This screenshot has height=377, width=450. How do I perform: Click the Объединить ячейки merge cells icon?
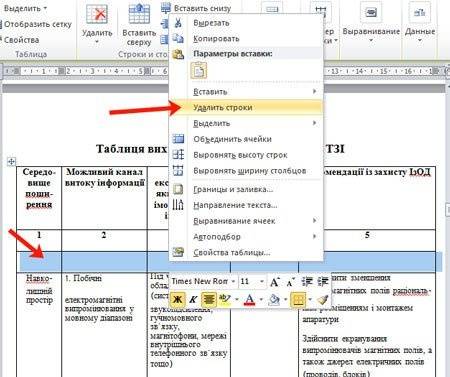178,139
